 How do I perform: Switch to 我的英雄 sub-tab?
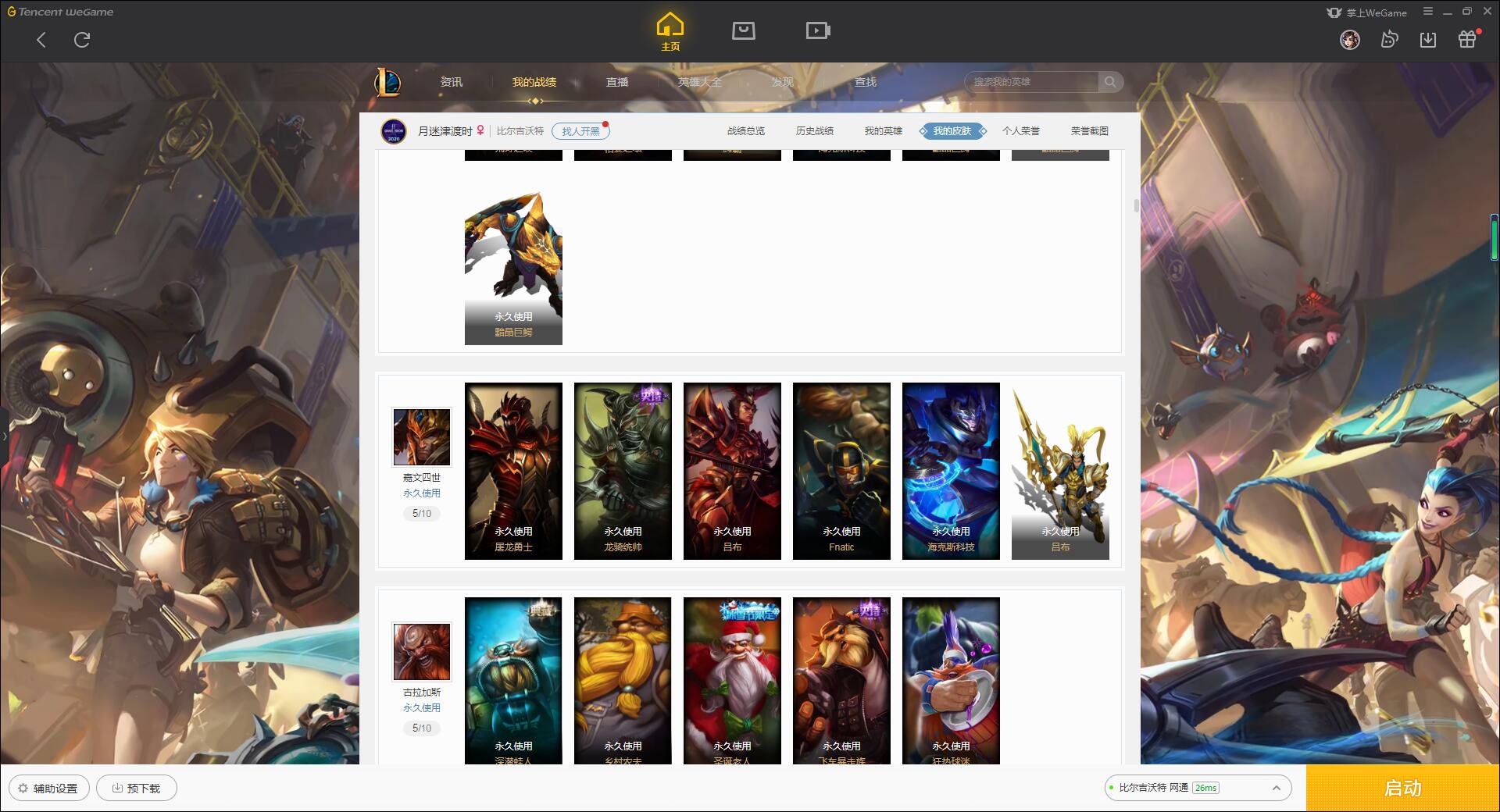pyautogui.click(x=884, y=131)
